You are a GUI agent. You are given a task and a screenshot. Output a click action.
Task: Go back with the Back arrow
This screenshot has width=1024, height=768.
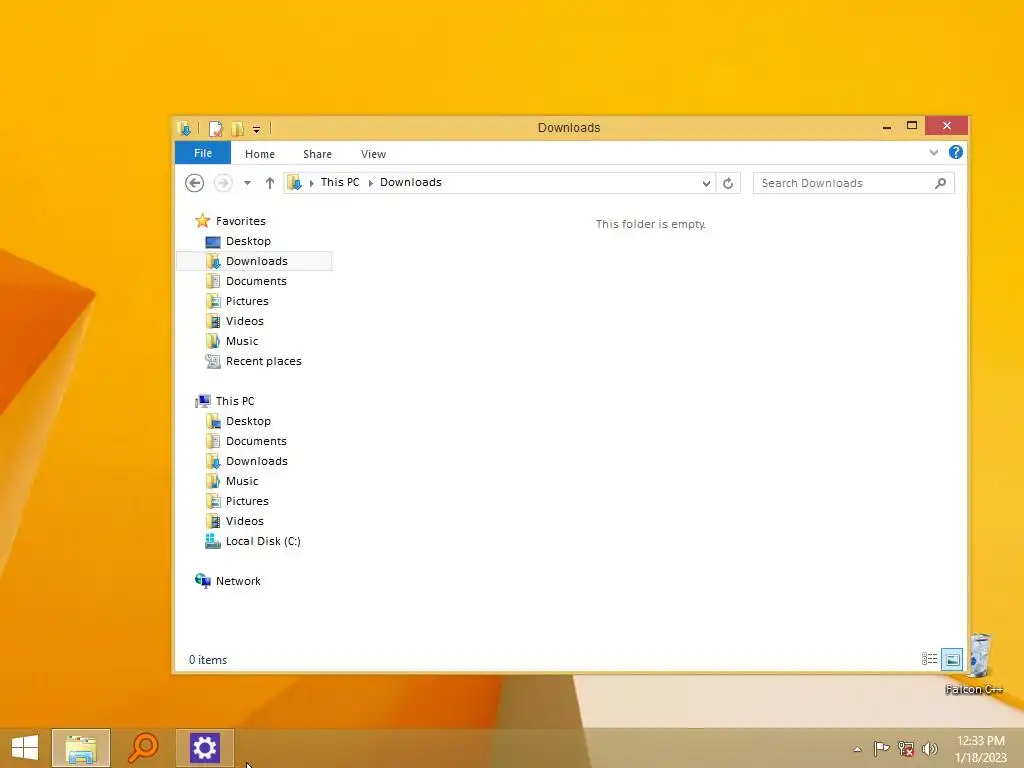[x=195, y=183]
